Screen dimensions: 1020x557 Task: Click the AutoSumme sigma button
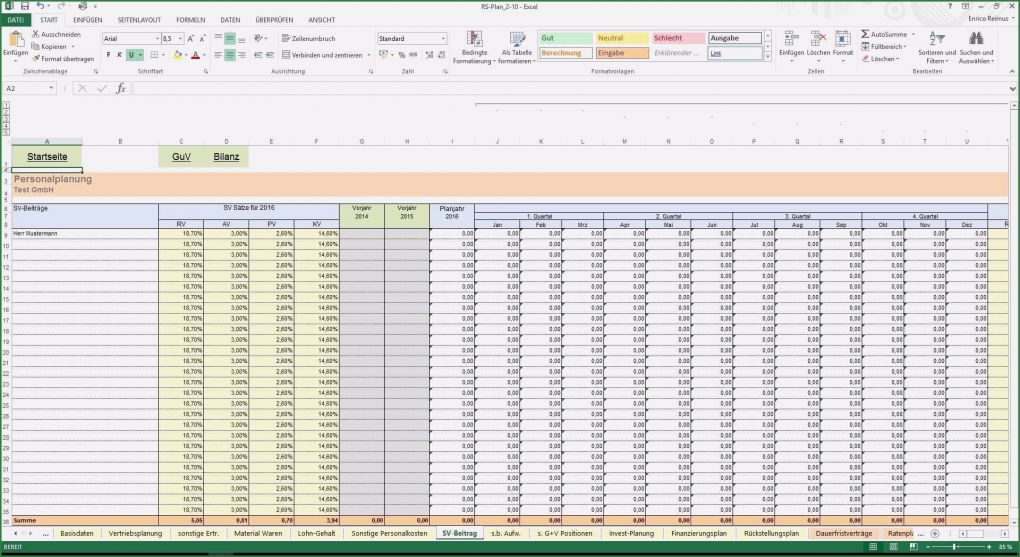coord(883,34)
